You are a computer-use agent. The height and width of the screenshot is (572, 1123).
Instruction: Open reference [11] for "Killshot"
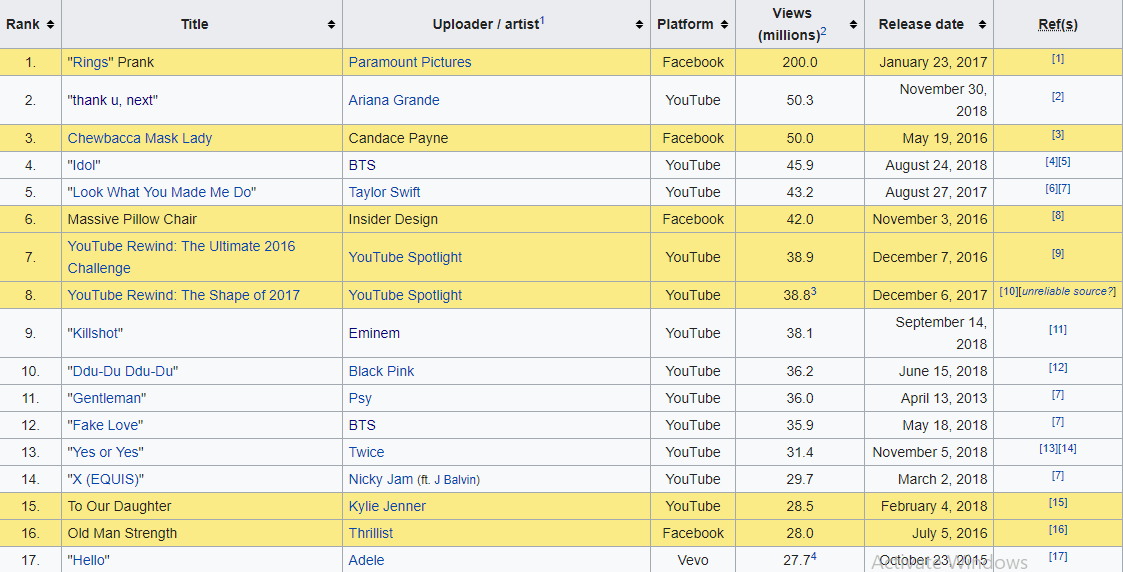coord(1058,329)
